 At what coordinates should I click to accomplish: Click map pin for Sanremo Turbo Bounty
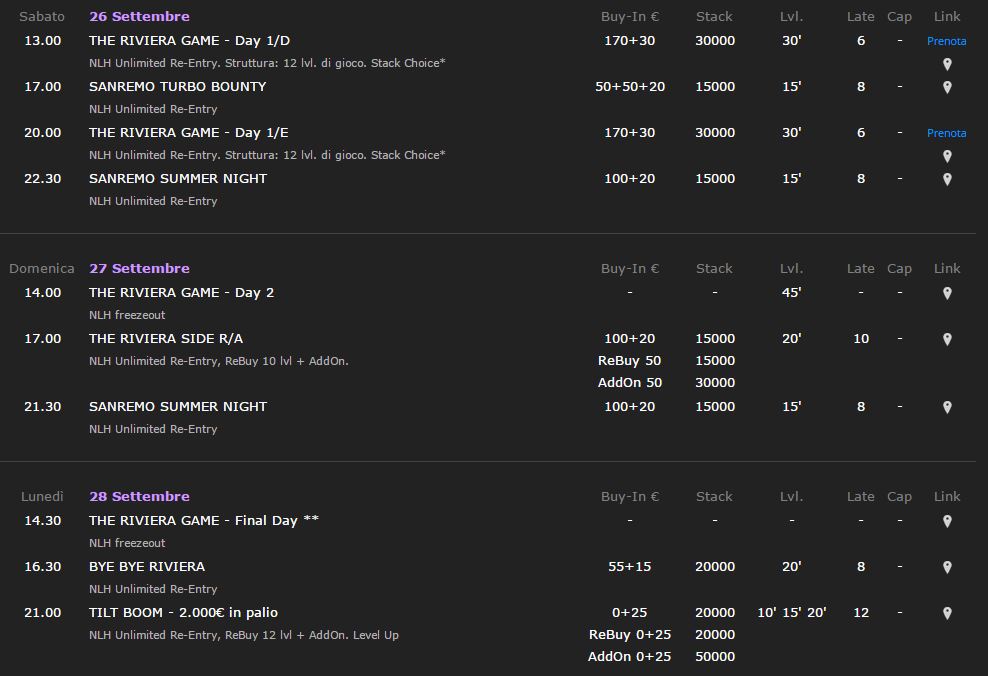946,87
